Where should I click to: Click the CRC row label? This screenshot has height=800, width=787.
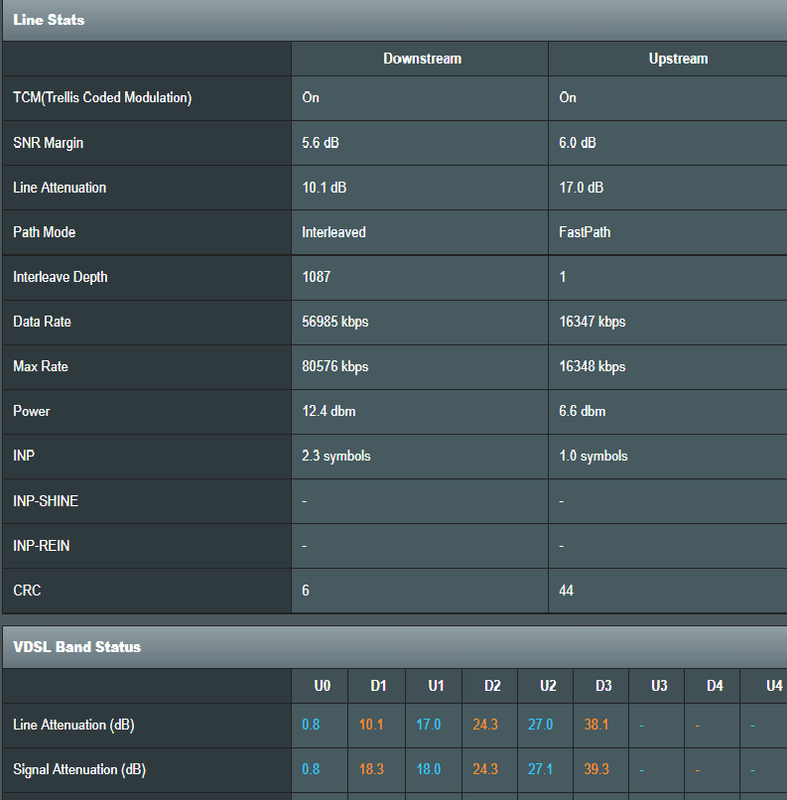tap(27, 591)
